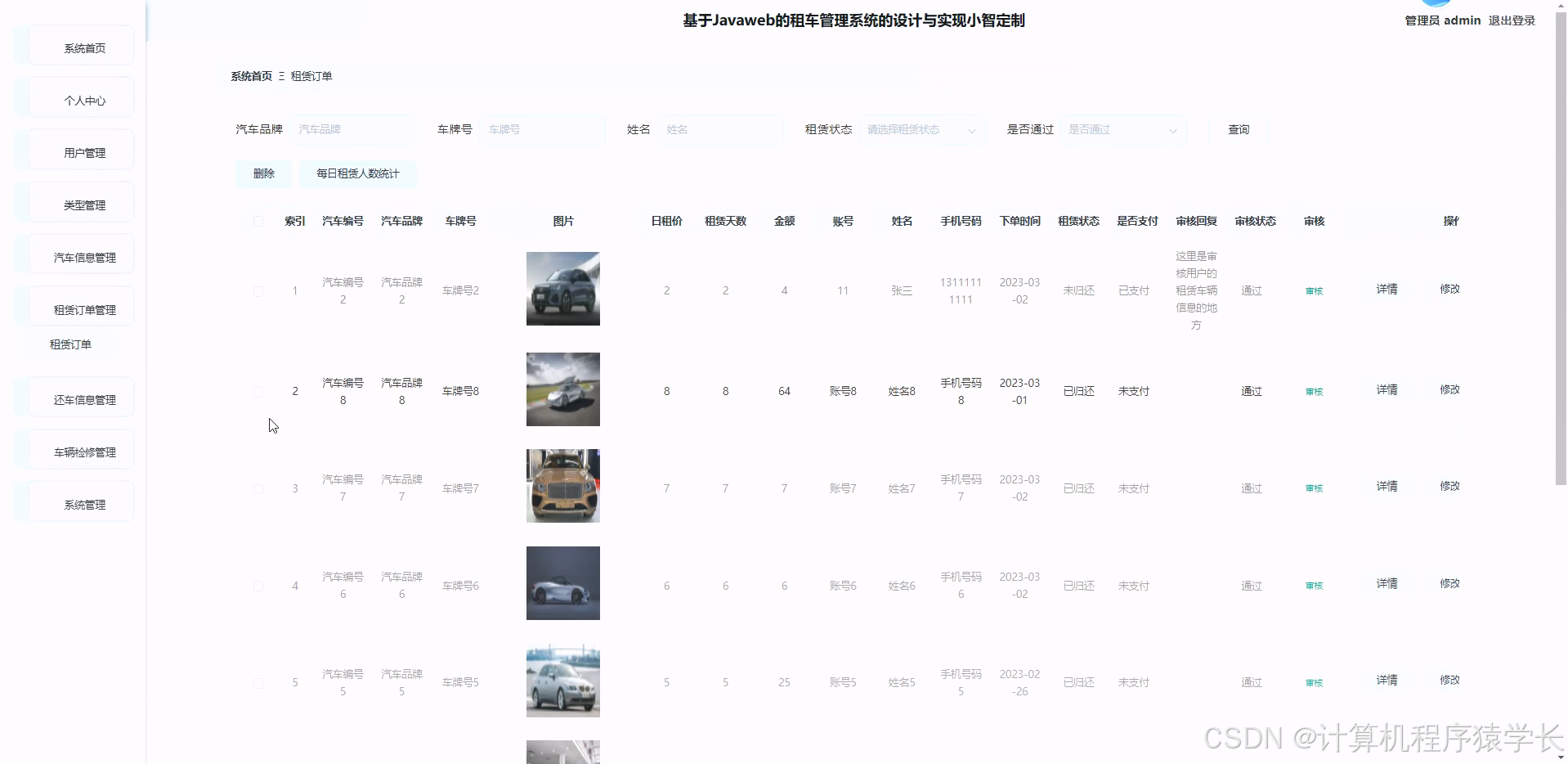Open the 租赁状态 dropdown
The height and width of the screenshot is (764, 1568).
tap(921, 129)
